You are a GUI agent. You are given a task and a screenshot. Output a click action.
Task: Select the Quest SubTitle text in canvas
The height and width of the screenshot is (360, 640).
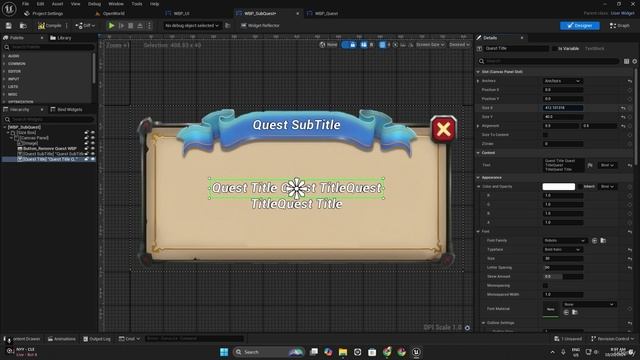tap(296, 125)
